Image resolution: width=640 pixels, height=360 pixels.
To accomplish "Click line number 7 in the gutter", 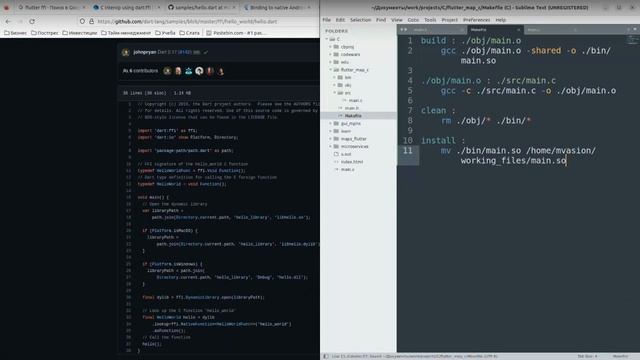I will click(x=410, y=111).
